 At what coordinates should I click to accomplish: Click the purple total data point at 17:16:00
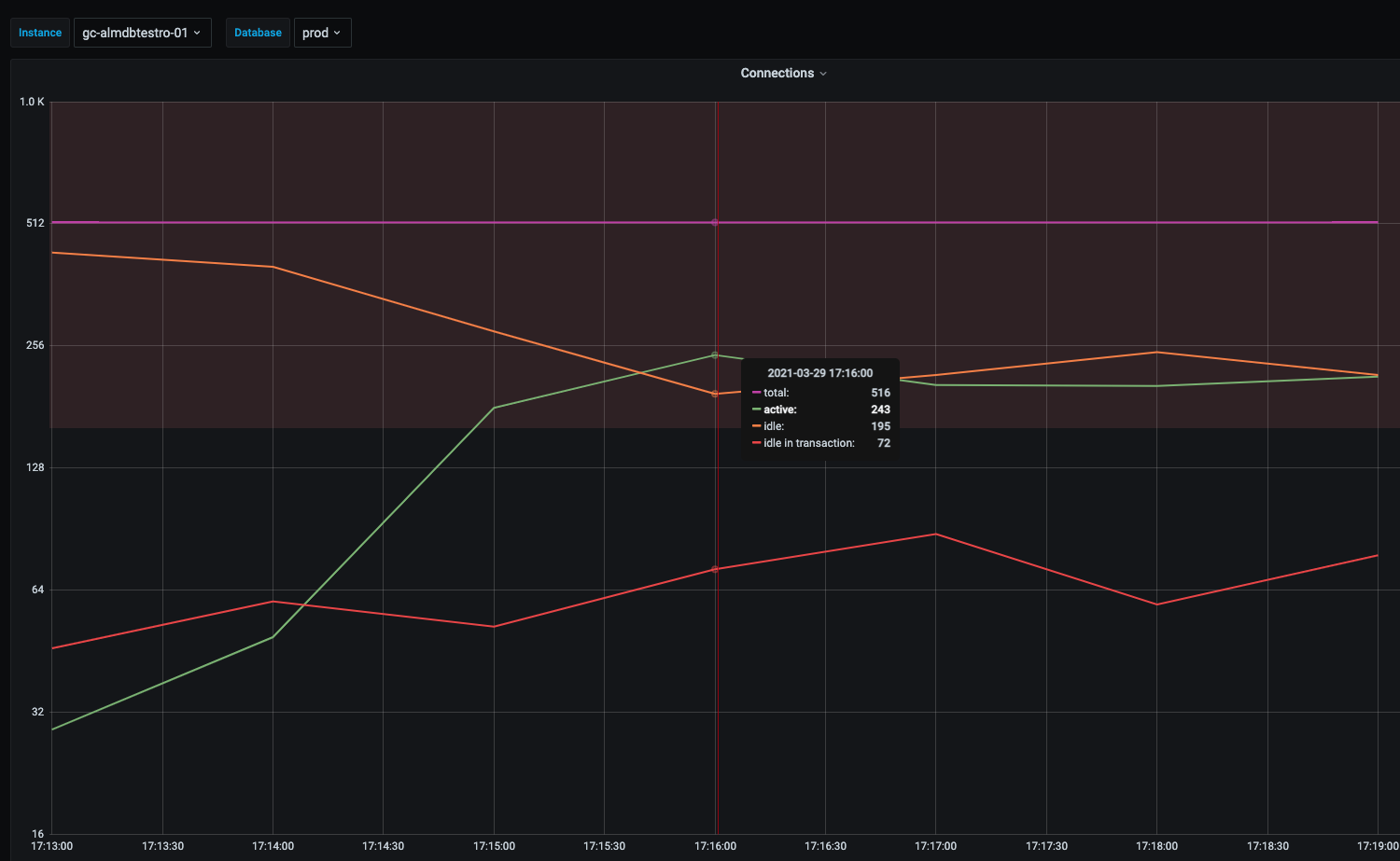[x=715, y=223]
